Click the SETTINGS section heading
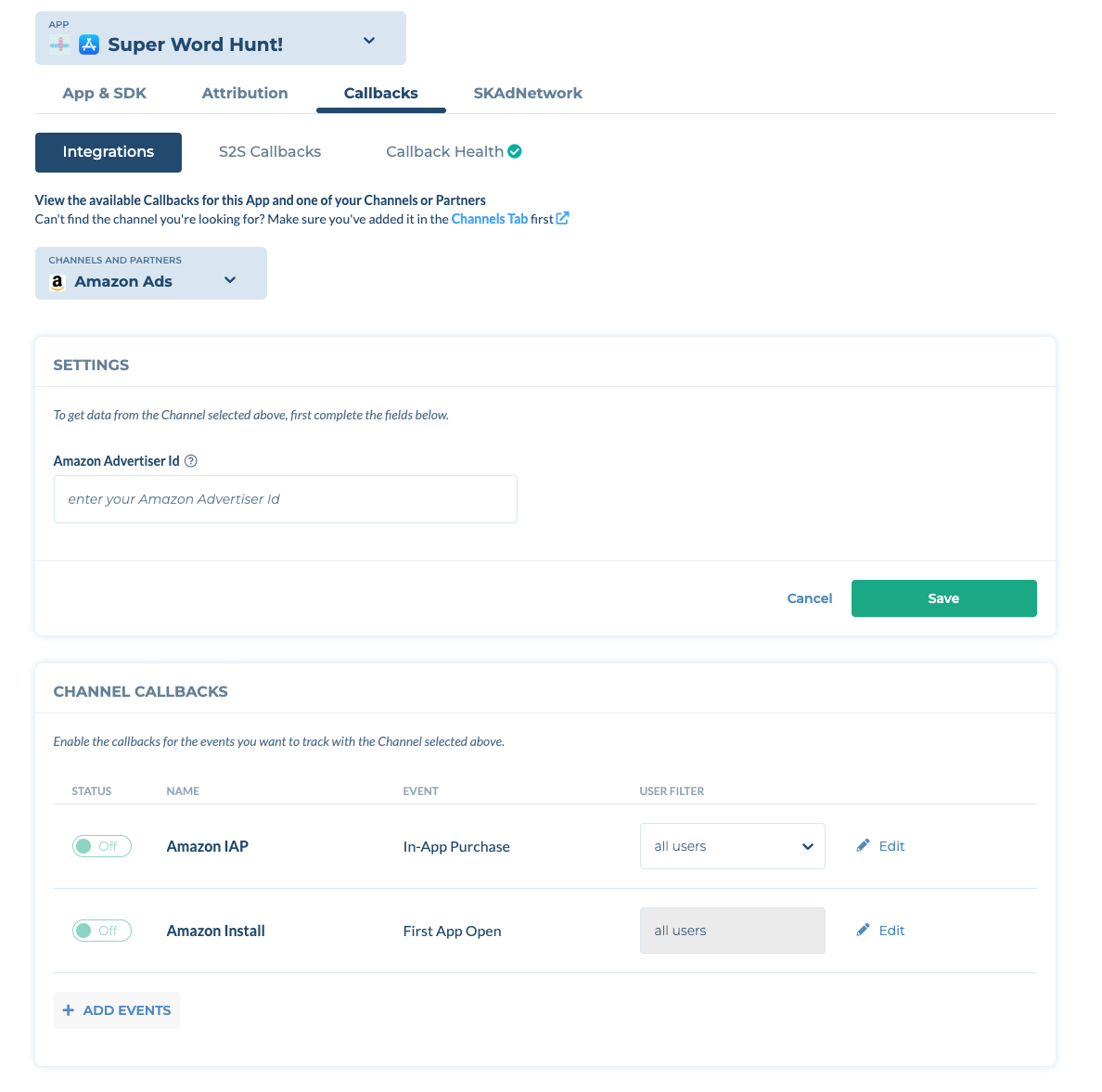This screenshot has width=1102, height=1092. point(91,365)
